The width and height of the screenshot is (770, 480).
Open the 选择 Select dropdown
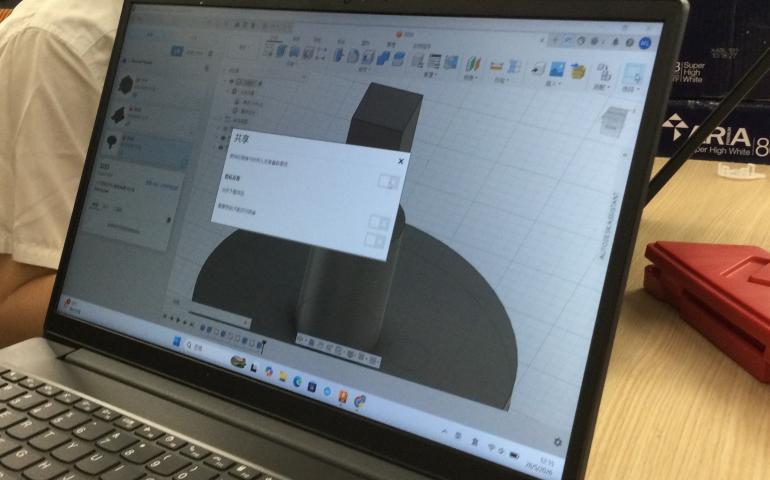click(629, 88)
